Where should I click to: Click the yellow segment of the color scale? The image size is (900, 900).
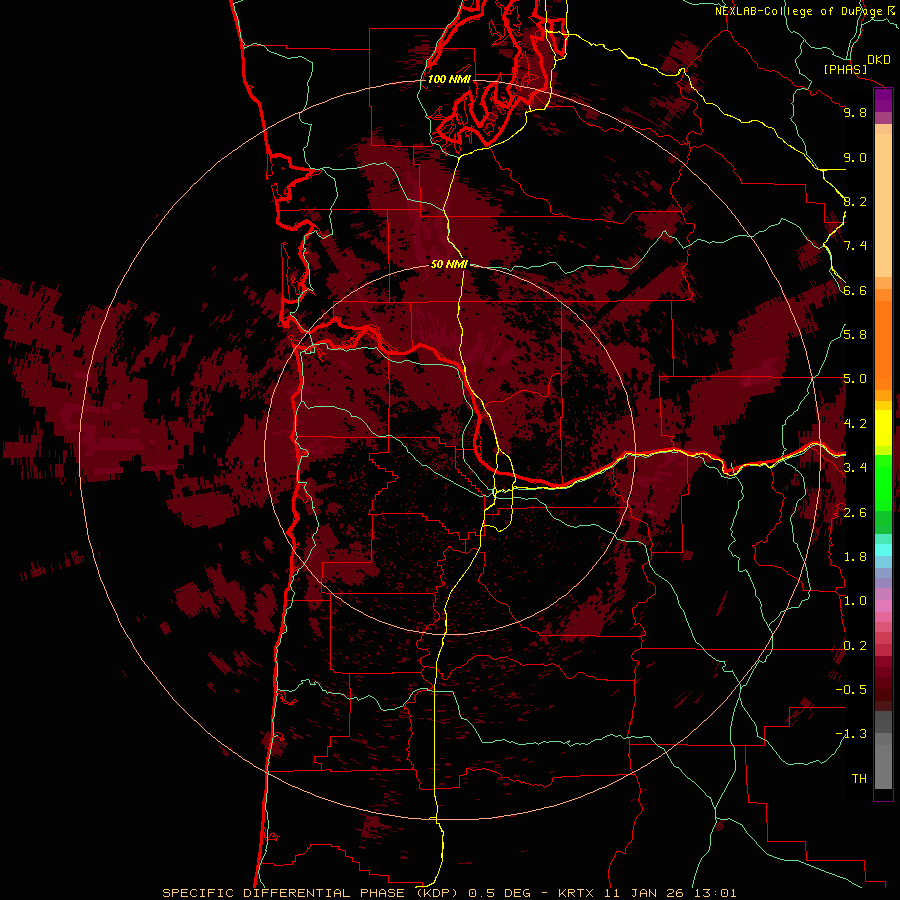pos(883,428)
